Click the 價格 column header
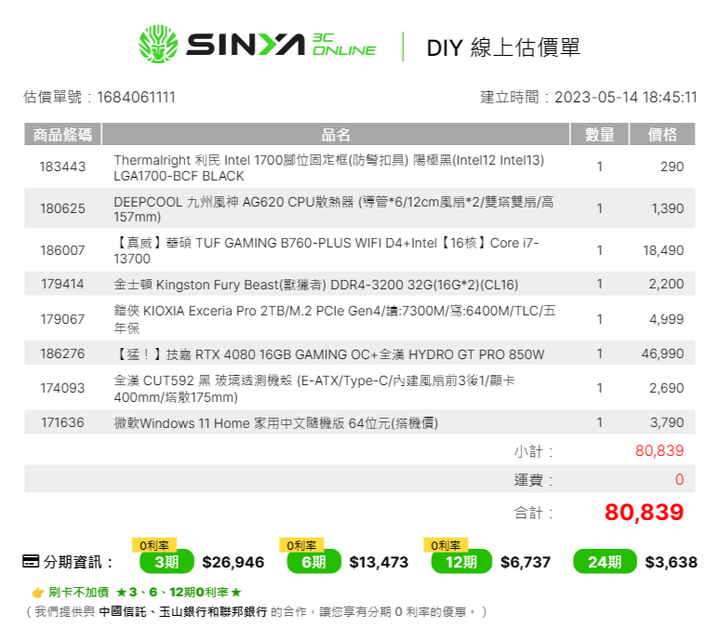The image size is (720, 641). [662, 135]
